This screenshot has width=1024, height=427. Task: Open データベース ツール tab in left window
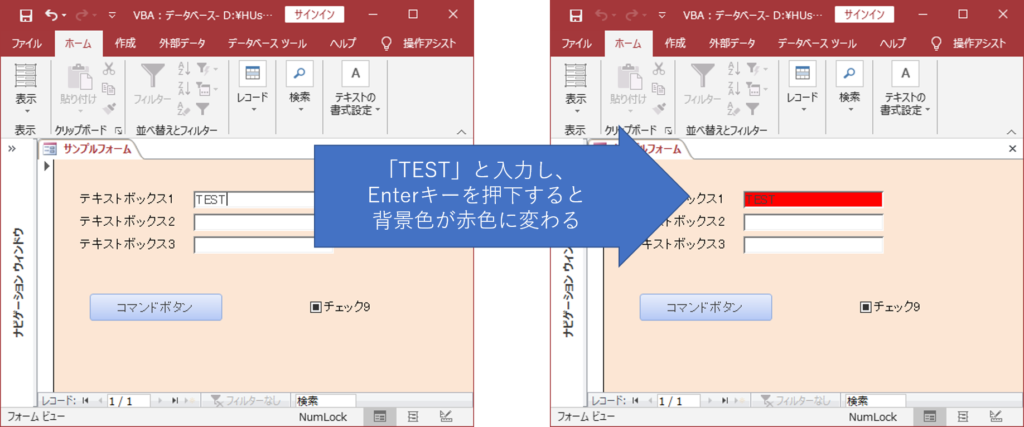pos(267,44)
